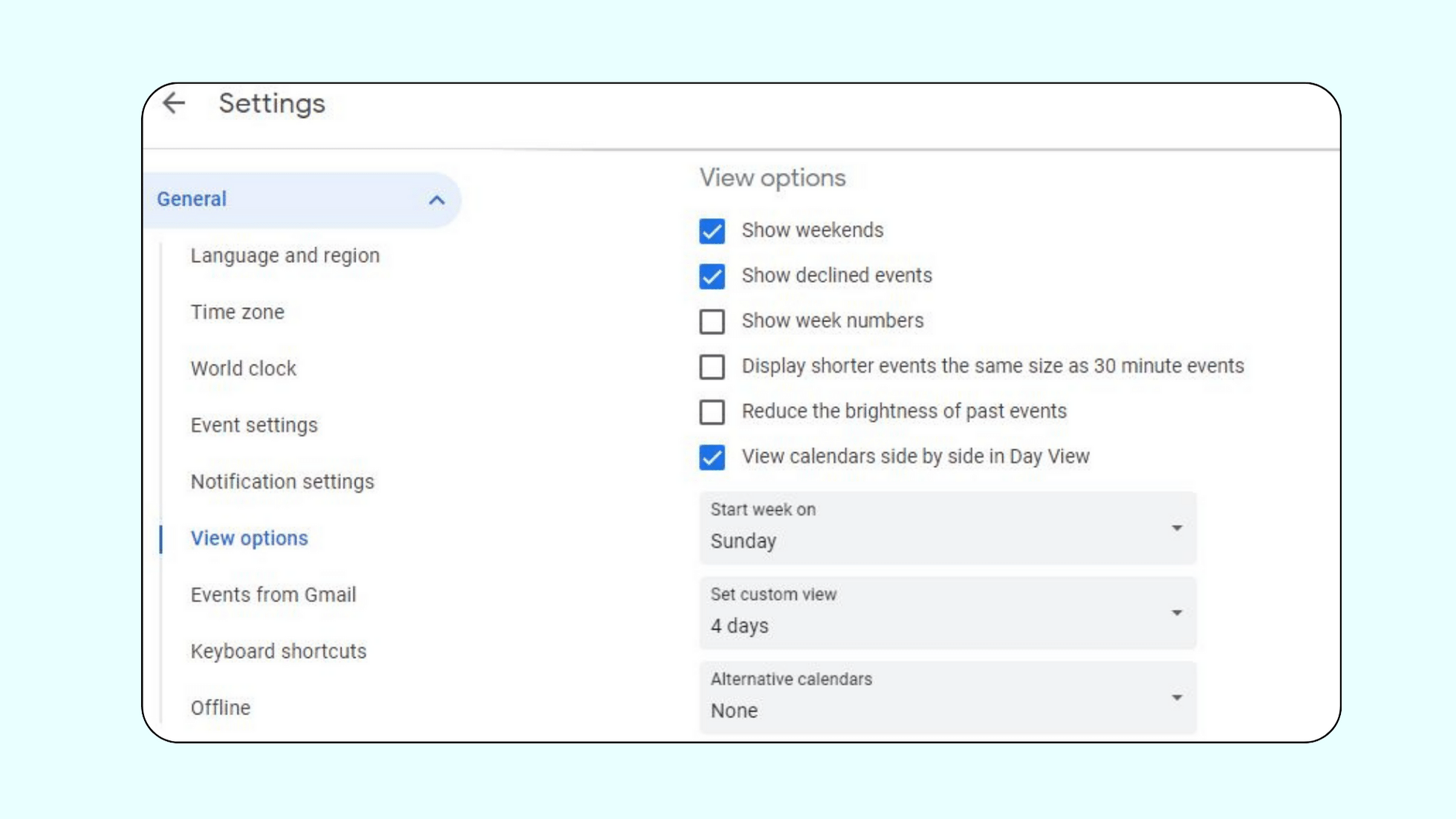Open Events from Gmail section
Viewport: 1456px width, 819px height.
273,595
